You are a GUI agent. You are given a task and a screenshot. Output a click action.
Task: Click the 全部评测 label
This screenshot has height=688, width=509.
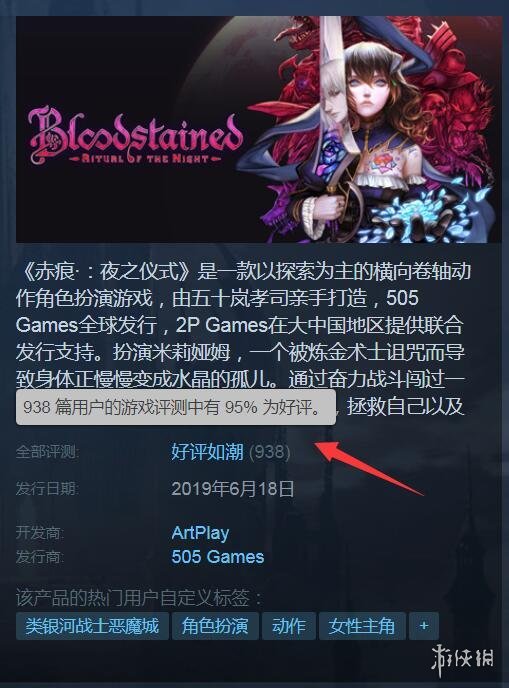pos(47,452)
